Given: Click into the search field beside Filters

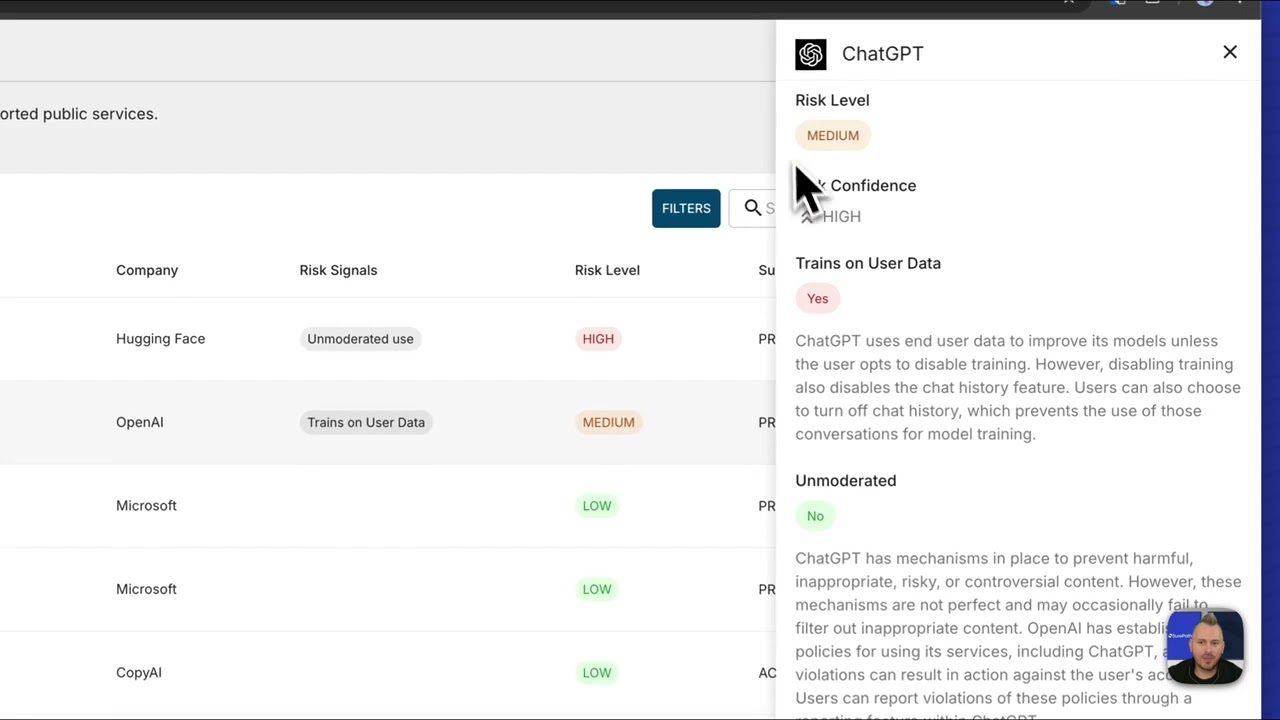Looking at the screenshot, I should 752,208.
